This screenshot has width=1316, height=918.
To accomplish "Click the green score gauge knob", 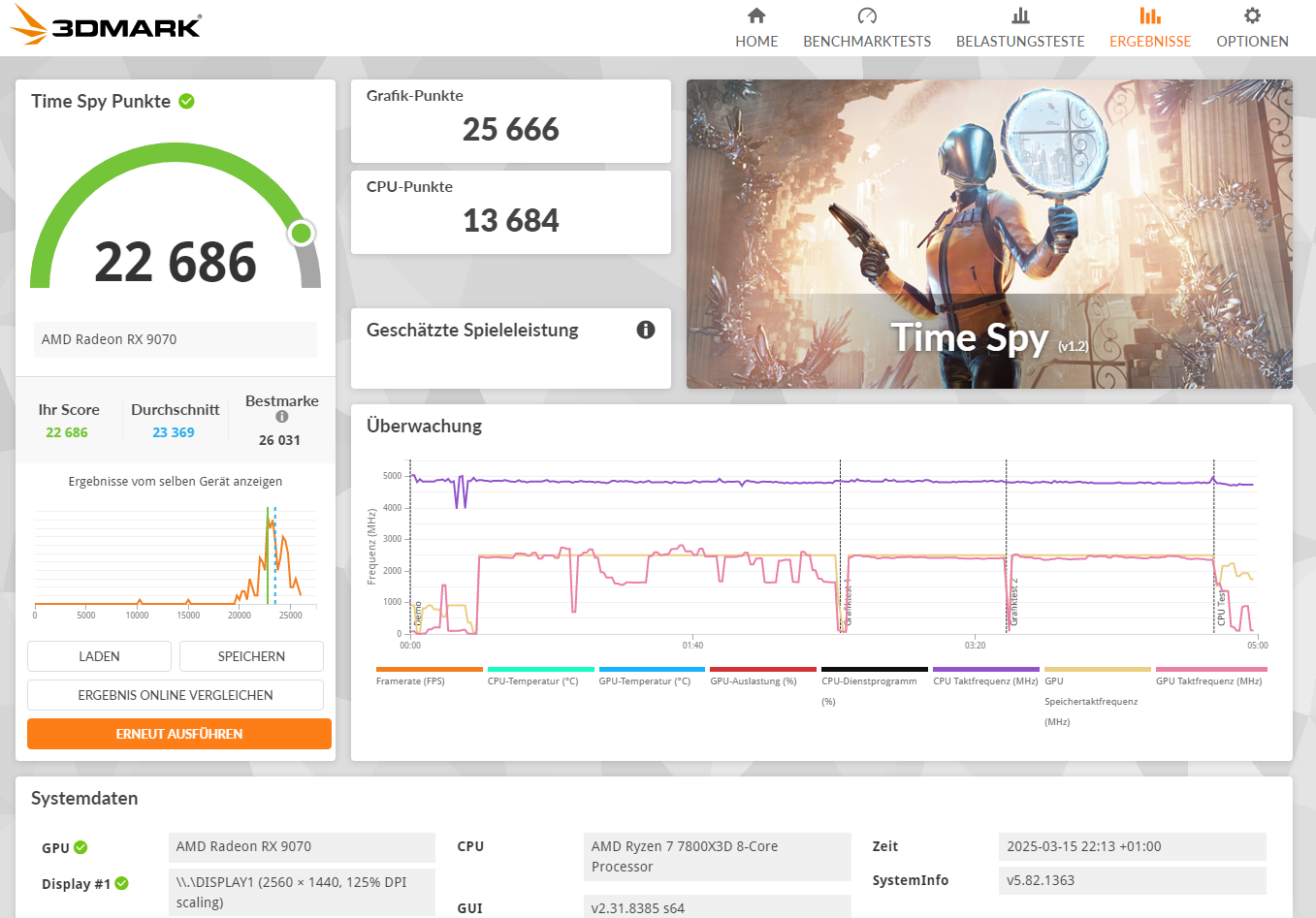I will tap(302, 233).
